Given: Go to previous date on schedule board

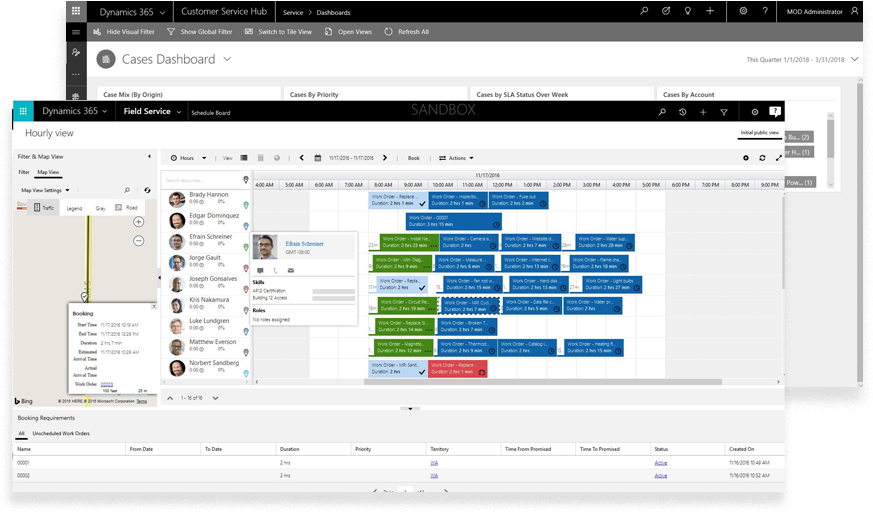Looking at the screenshot, I should pyautogui.click(x=302, y=158).
